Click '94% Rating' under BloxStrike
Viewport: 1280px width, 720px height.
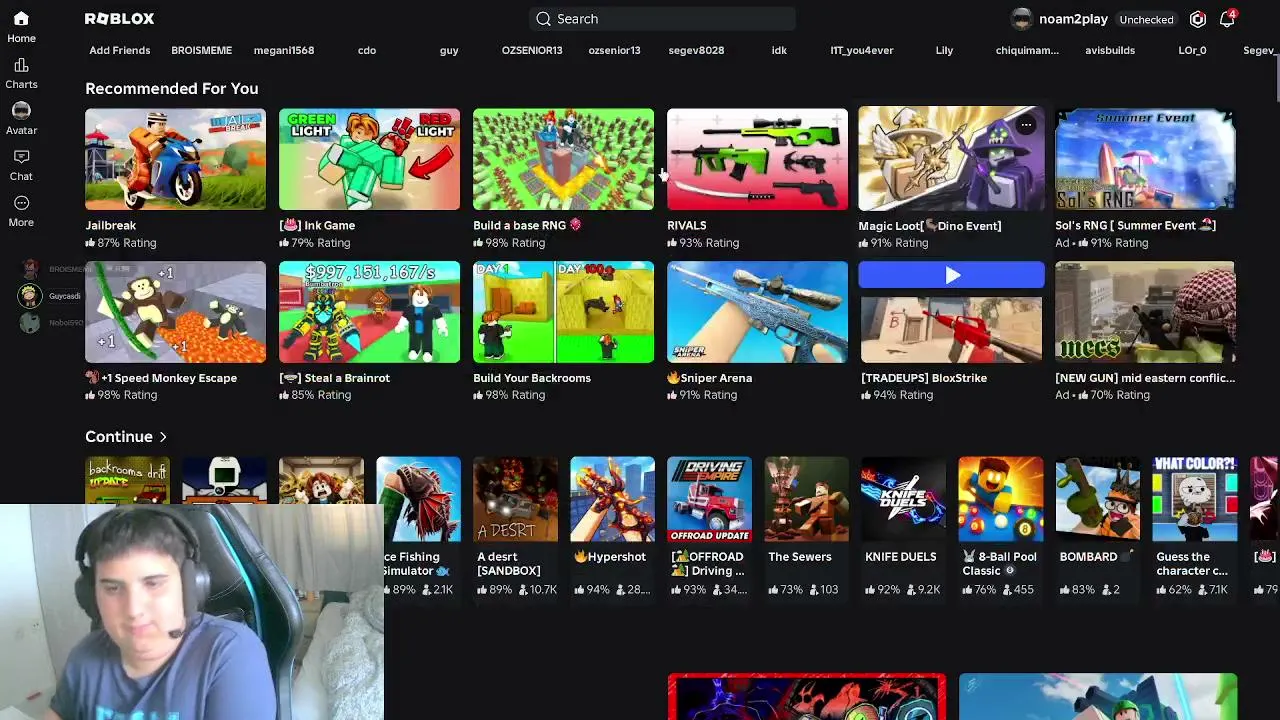coord(898,395)
